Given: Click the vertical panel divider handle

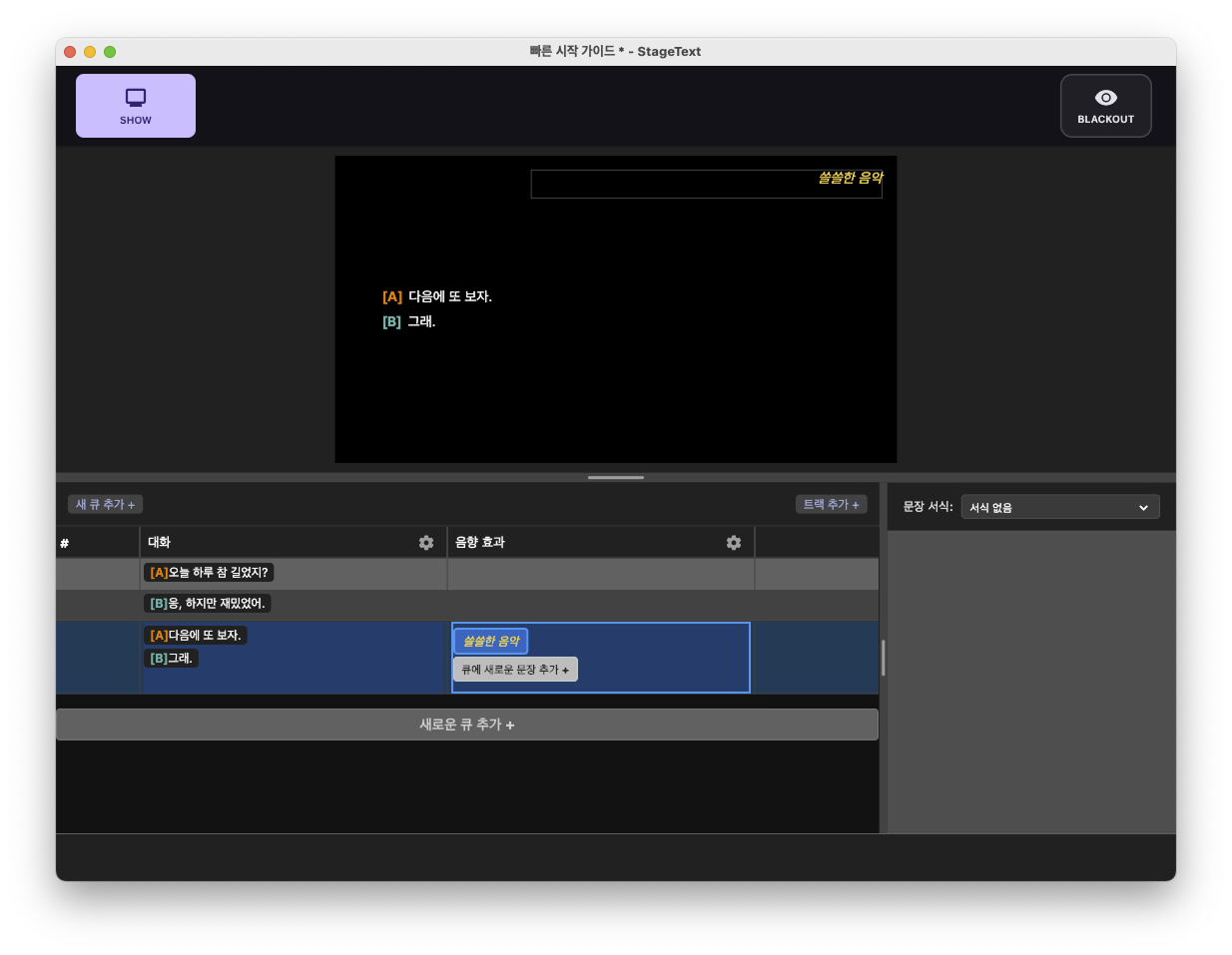Looking at the screenshot, I should (x=883, y=658).
